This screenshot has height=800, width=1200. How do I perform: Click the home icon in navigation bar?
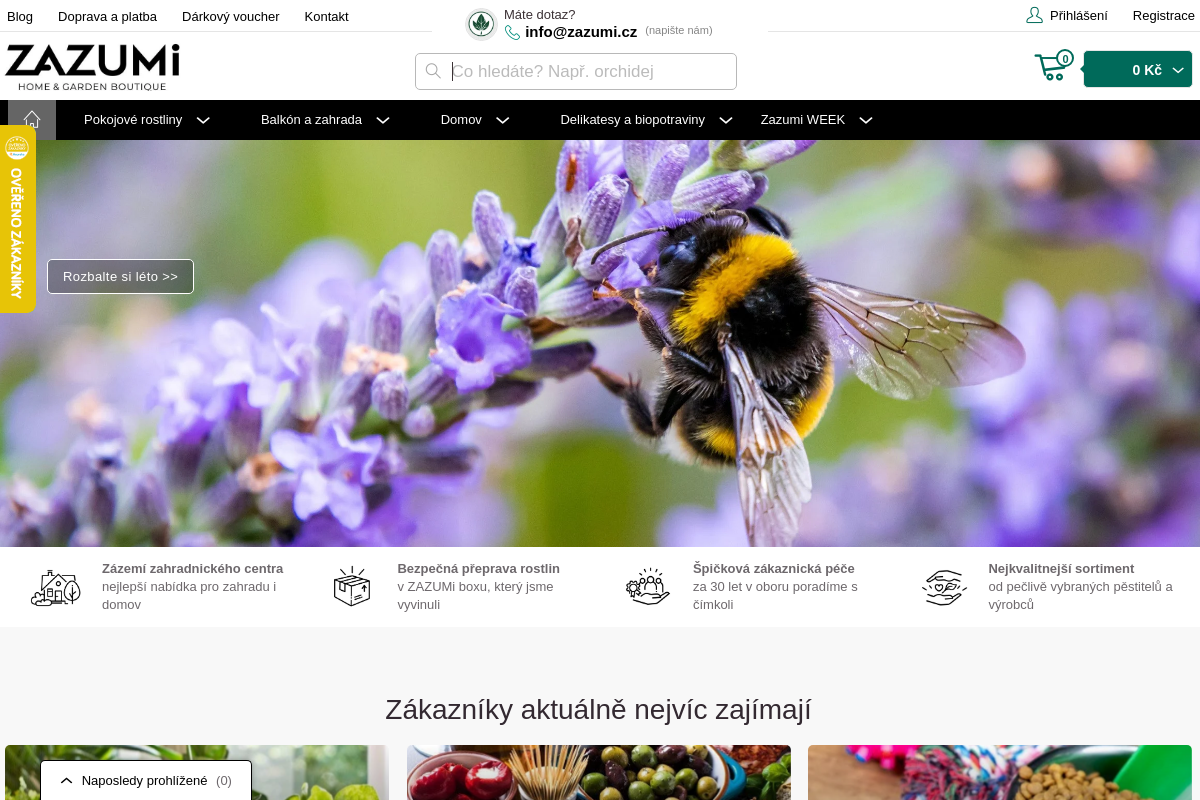(32, 119)
